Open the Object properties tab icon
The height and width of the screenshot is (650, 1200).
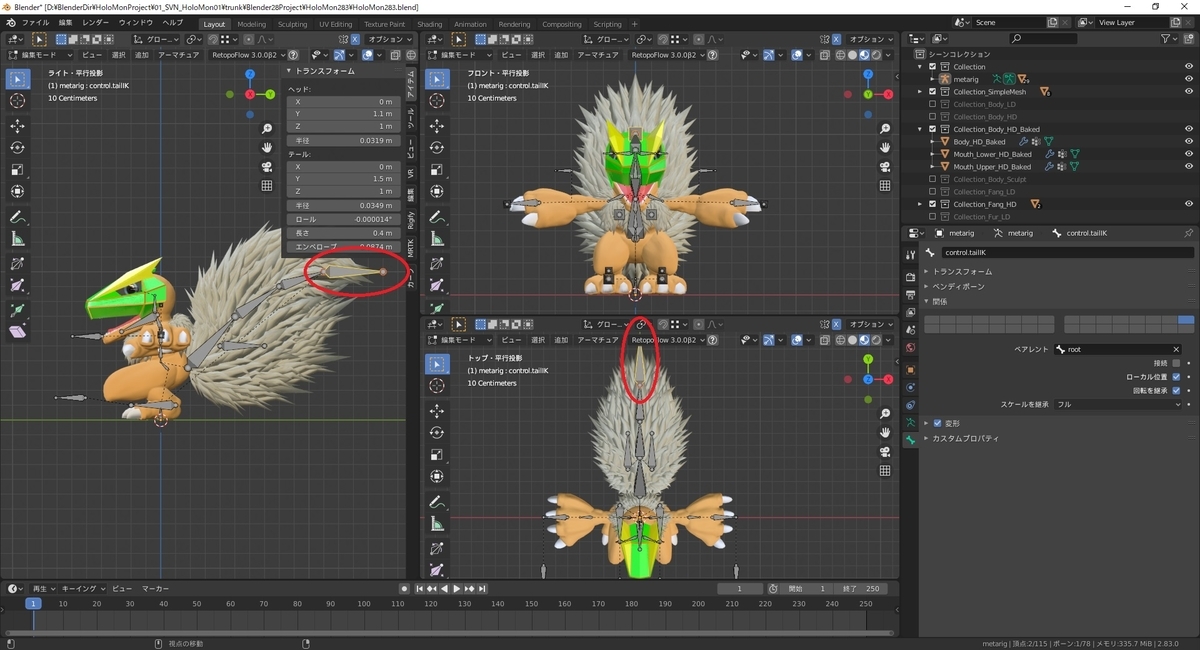[x=910, y=368]
